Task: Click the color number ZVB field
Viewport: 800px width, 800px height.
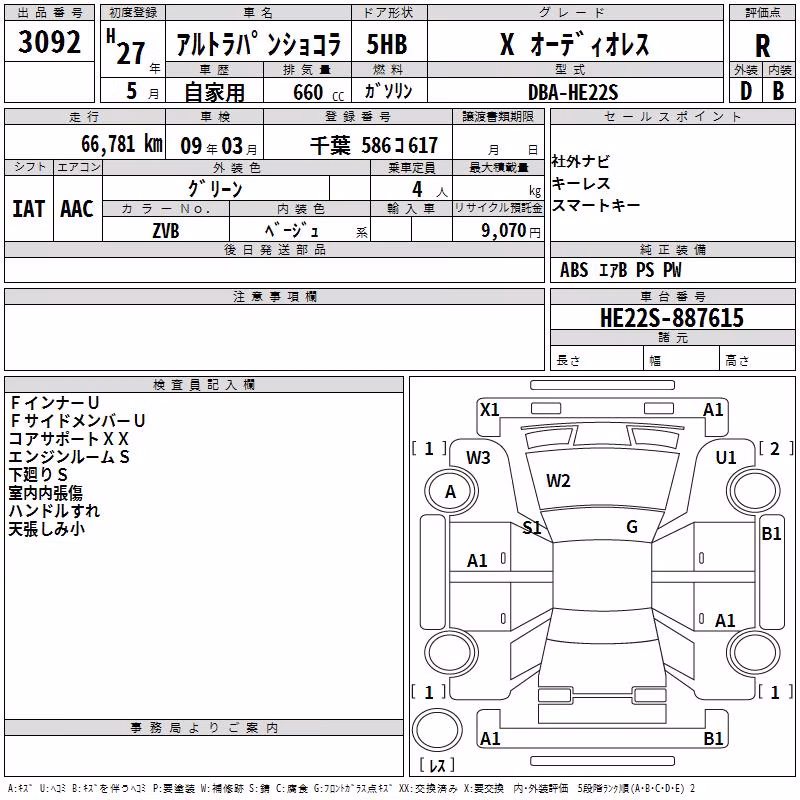Action: pos(166,231)
